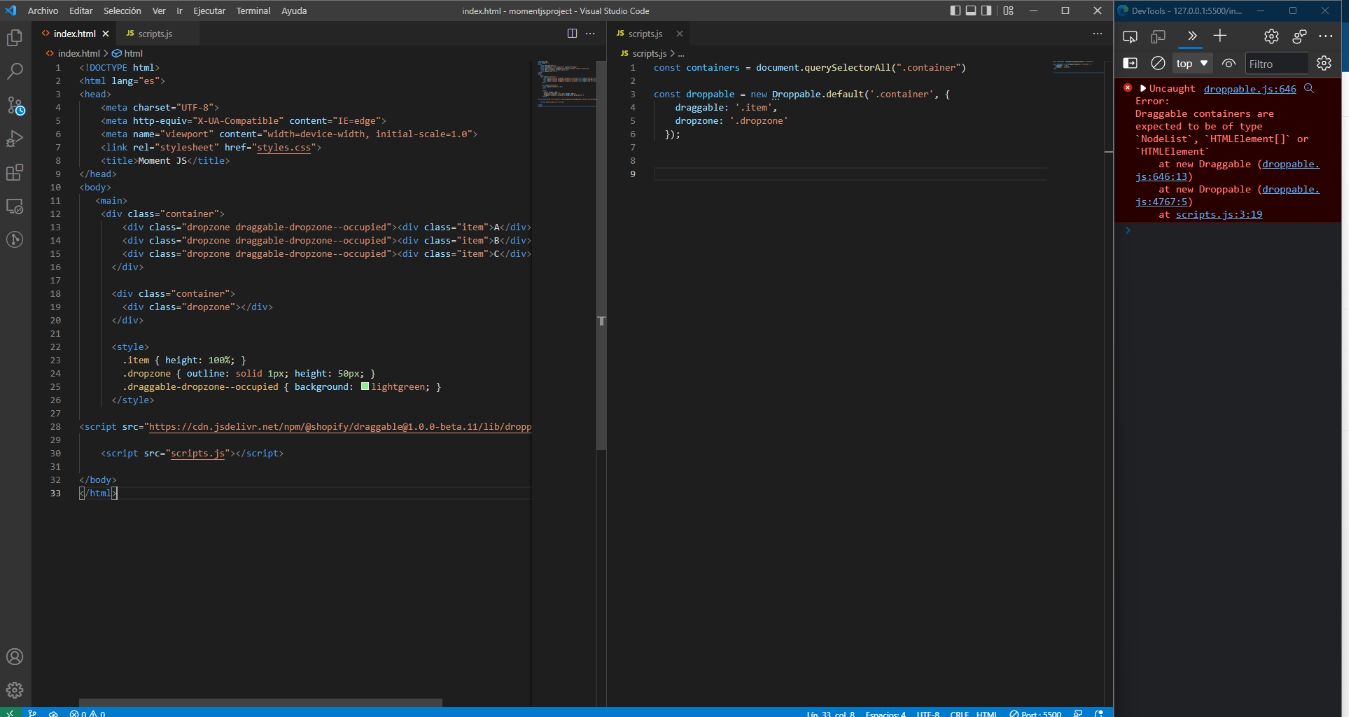
Task: Open the Search view in VS Code
Action: tap(15, 71)
